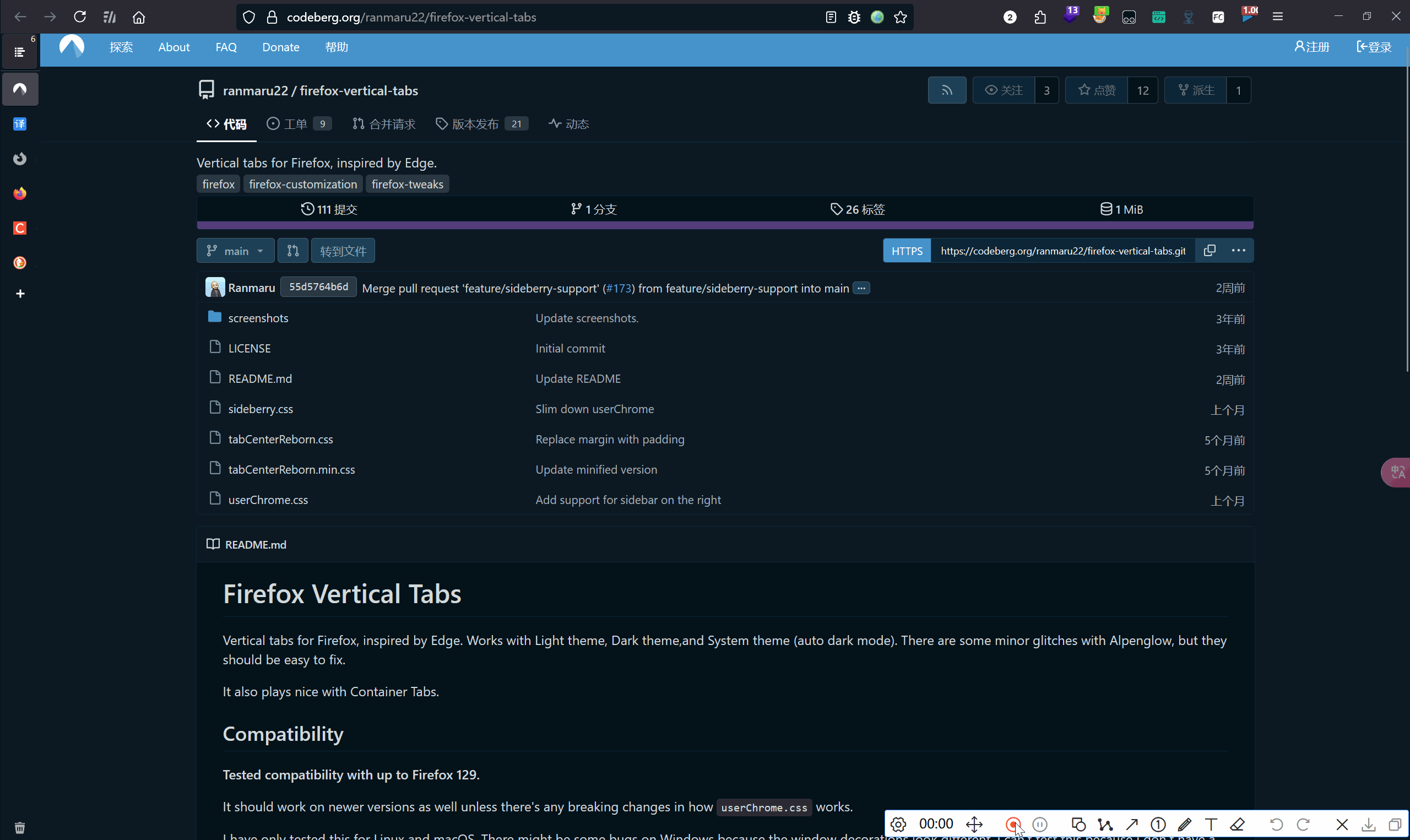This screenshot has width=1410, height=840.
Task: Expand commit message details with ellipsis
Action: point(861,288)
